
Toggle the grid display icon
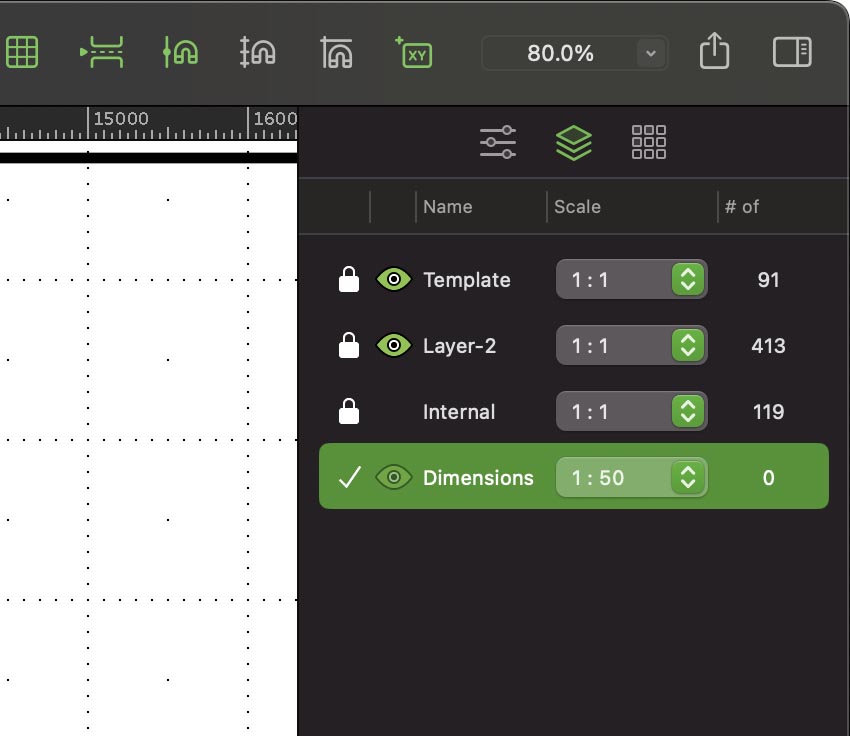tap(22, 52)
